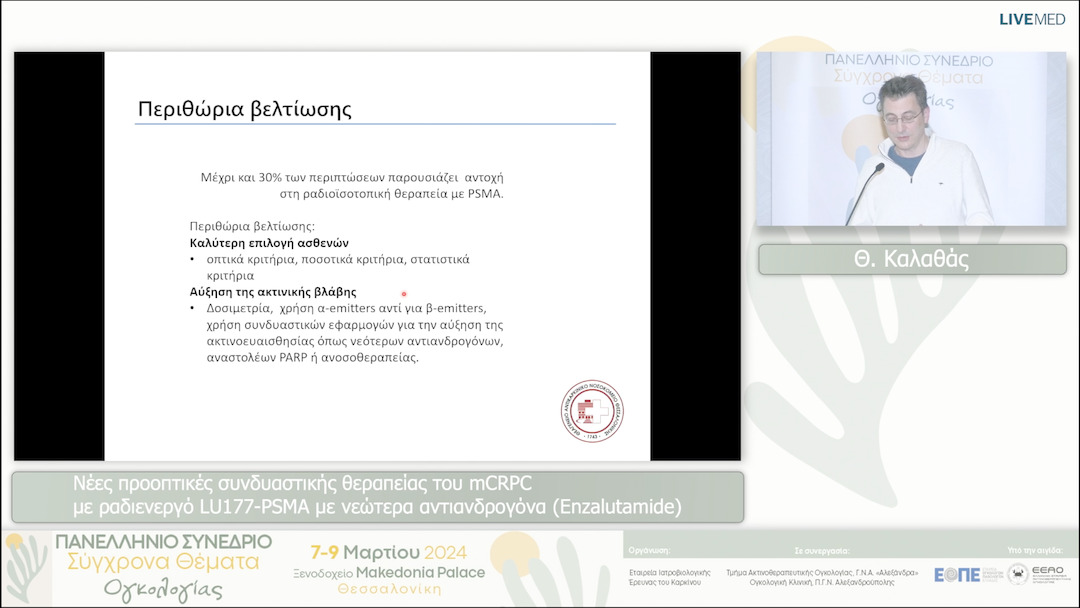The height and width of the screenshot is (608, 1080).
Task: Click the red laser pointer dot on slide
Action: tap(404, 294)
